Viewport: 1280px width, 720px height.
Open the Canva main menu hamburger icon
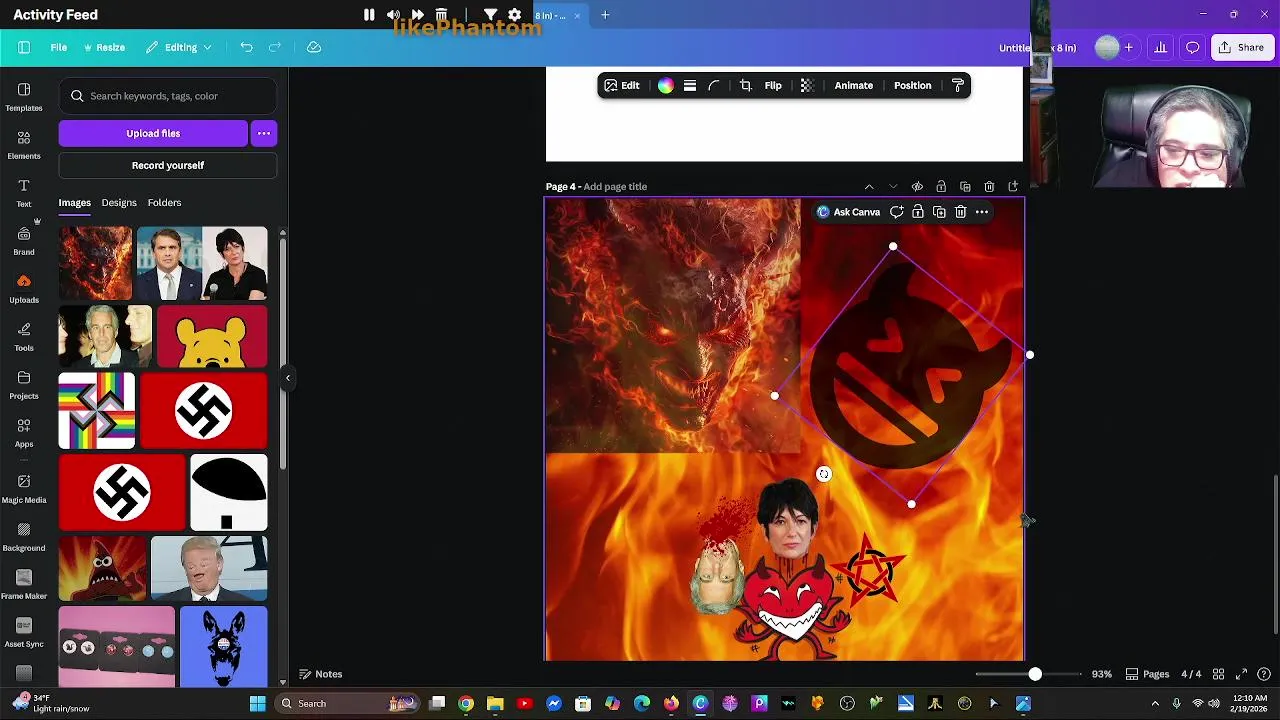point(24,47)
